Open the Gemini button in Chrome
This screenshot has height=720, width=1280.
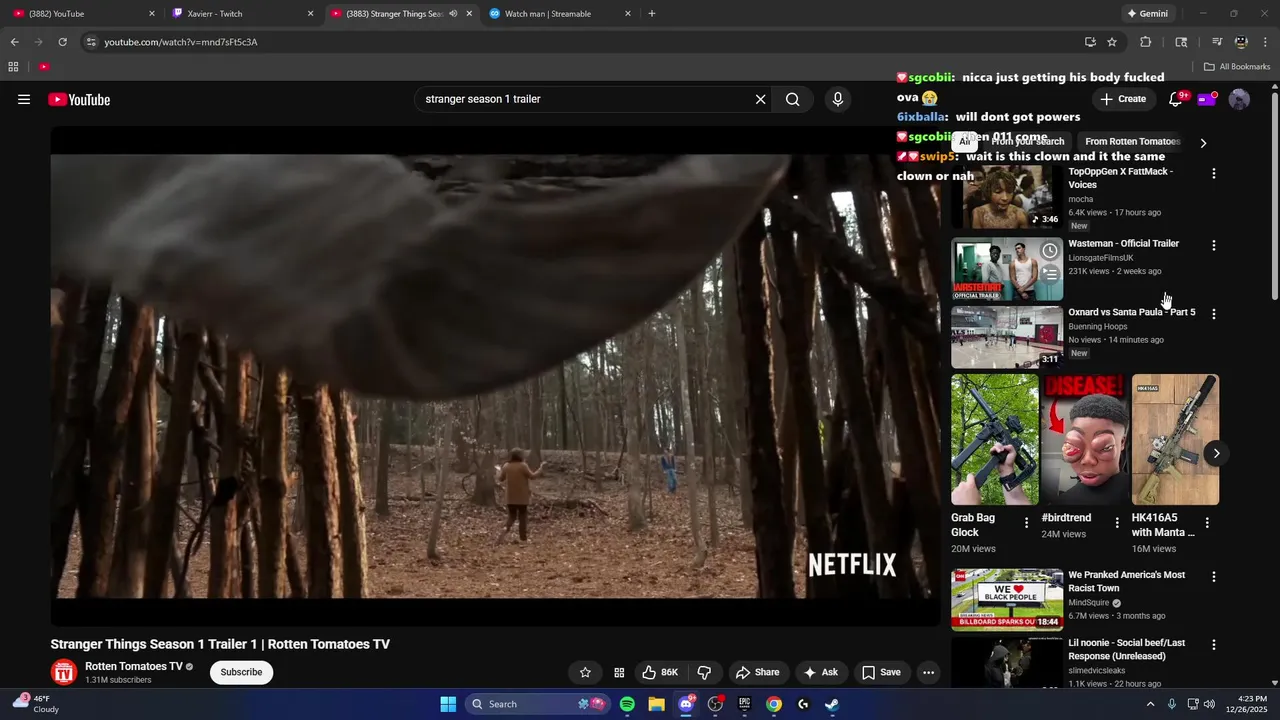1147,14
